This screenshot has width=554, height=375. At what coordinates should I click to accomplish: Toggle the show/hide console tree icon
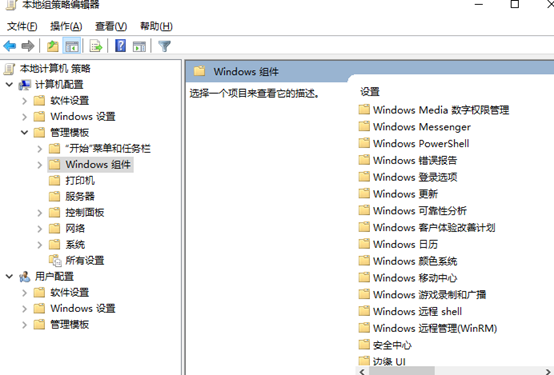click(x=72, y=46)
